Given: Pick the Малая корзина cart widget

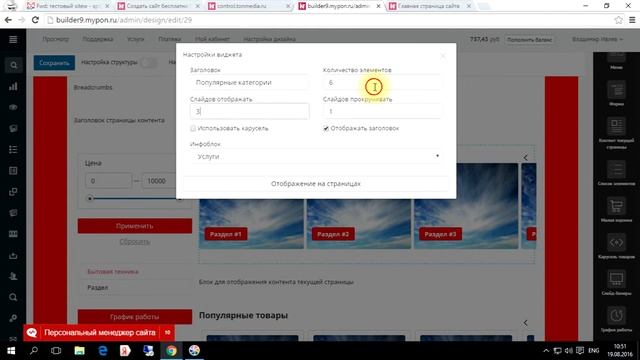Looking at the screenshot, I should point(616,206).
